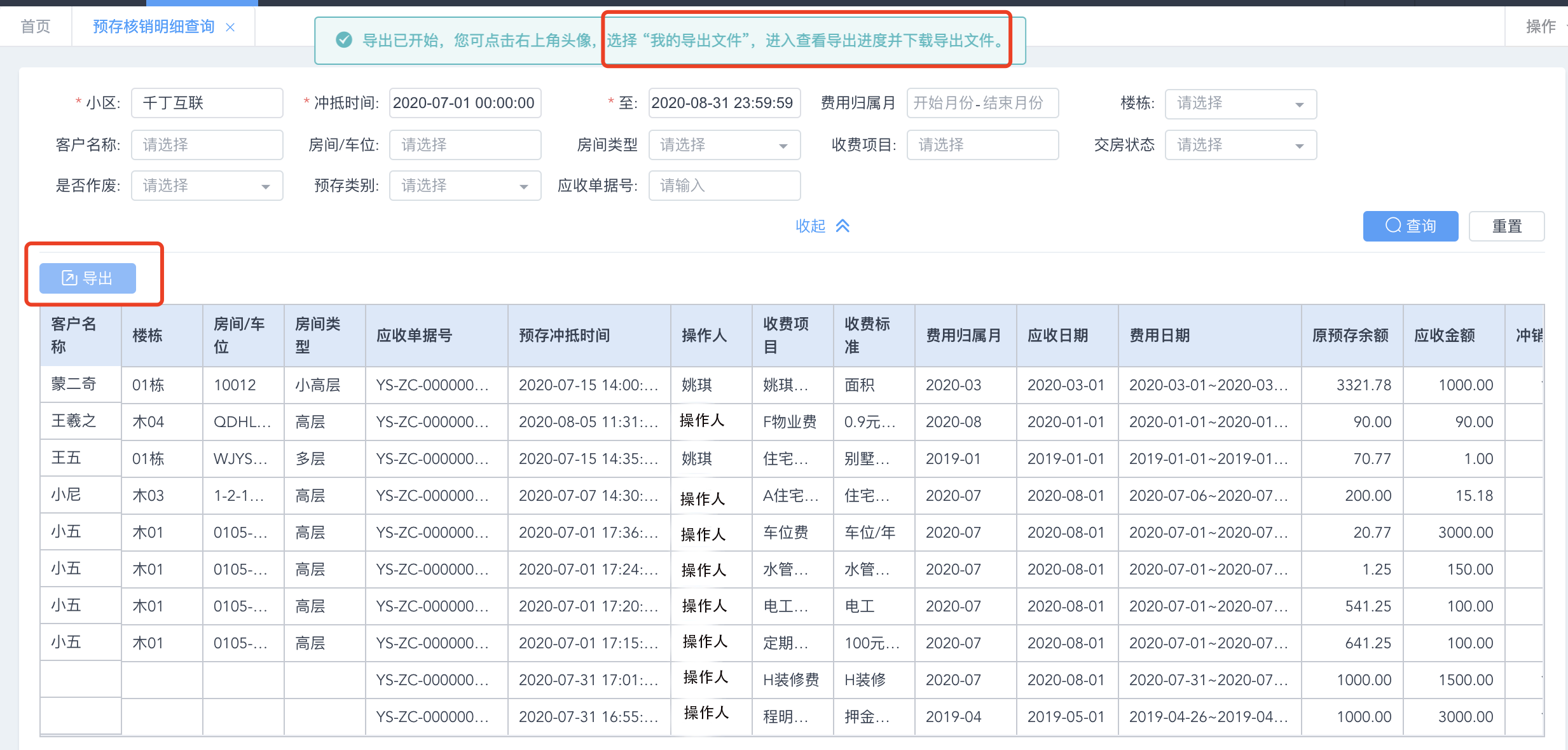Collapse filters via 收起 link
This screenshot has width=1568, height=750.
pyautogui.click(x=822, y=226)
